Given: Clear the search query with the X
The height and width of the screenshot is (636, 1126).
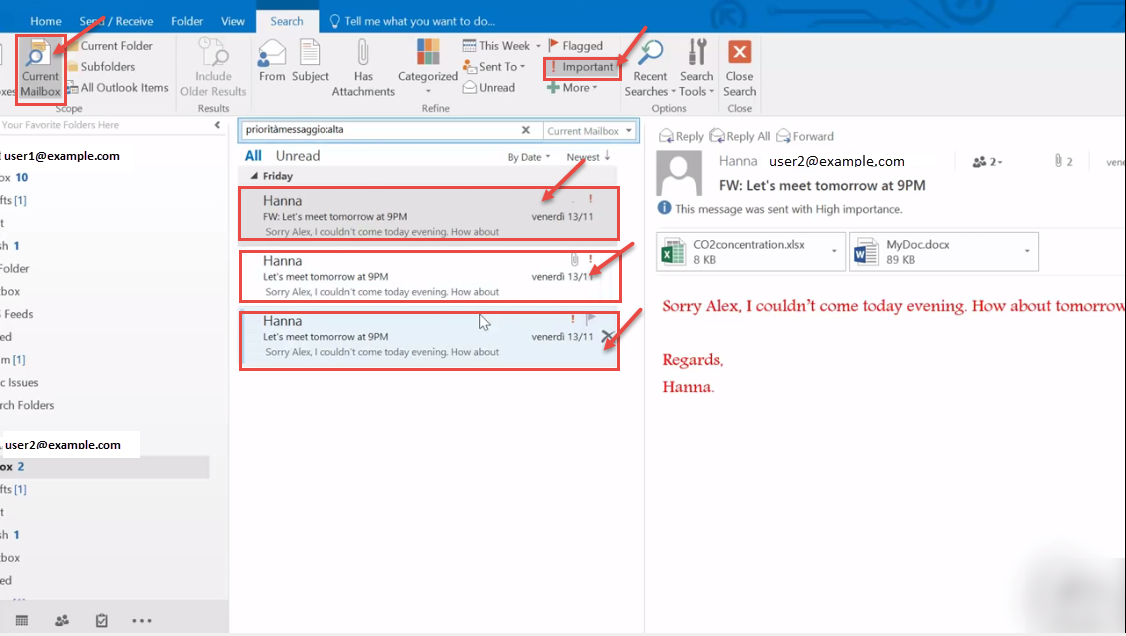Looking at the screenshot, I should click(527, 130).
